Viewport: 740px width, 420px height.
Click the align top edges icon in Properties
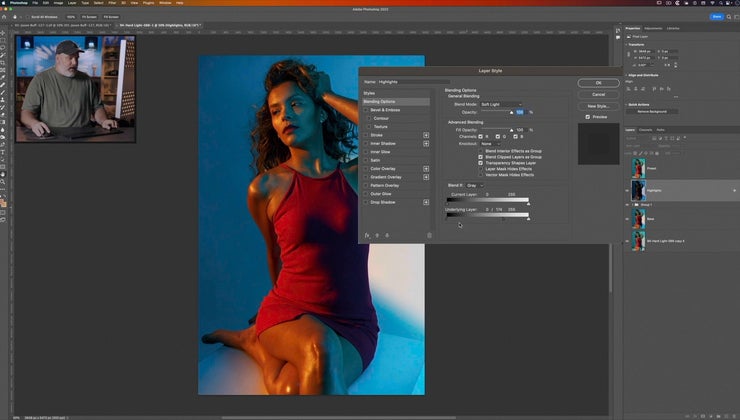click(x=655, y=89)
